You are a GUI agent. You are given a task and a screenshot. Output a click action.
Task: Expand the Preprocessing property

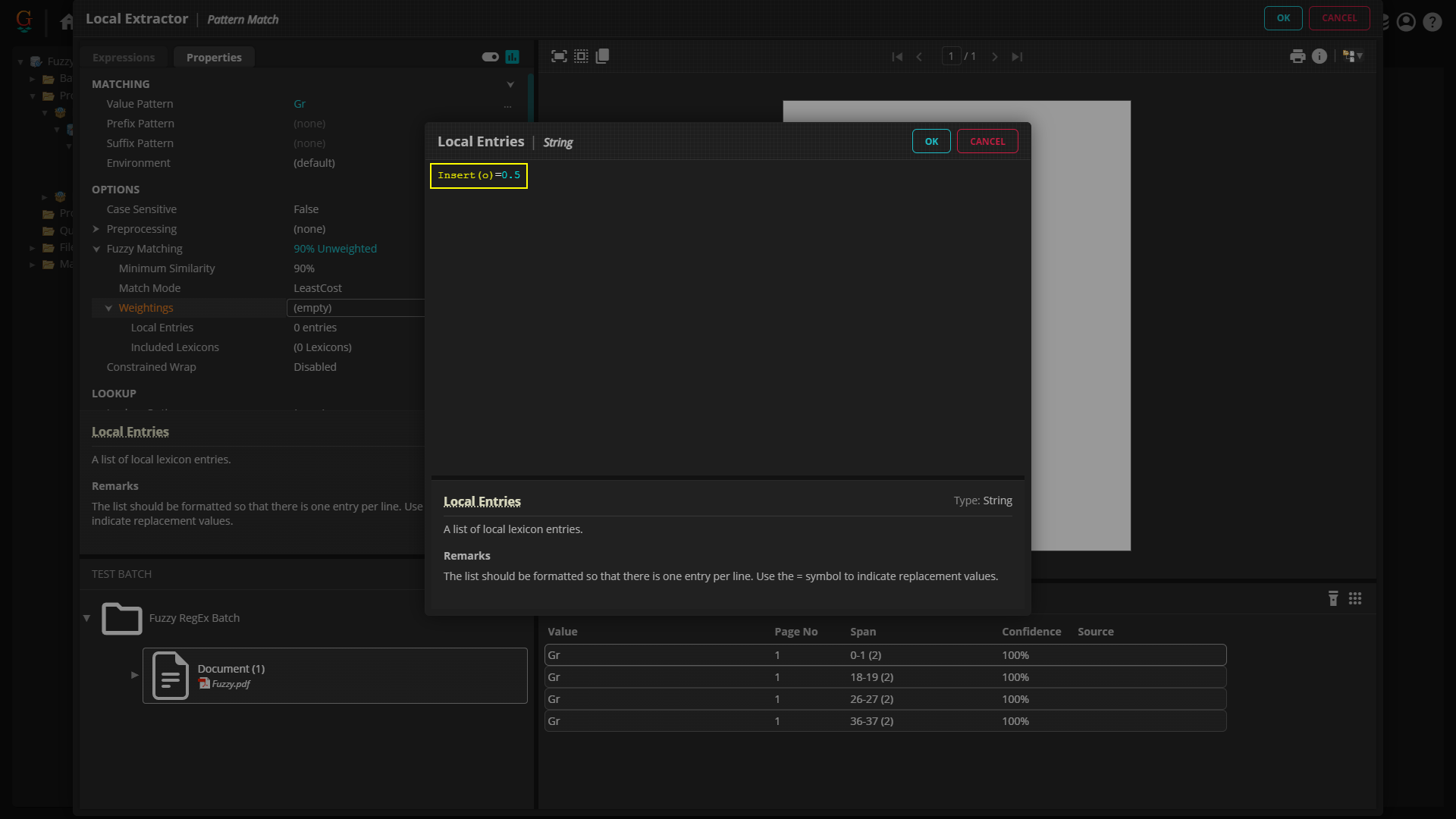[x=96, y=229]
